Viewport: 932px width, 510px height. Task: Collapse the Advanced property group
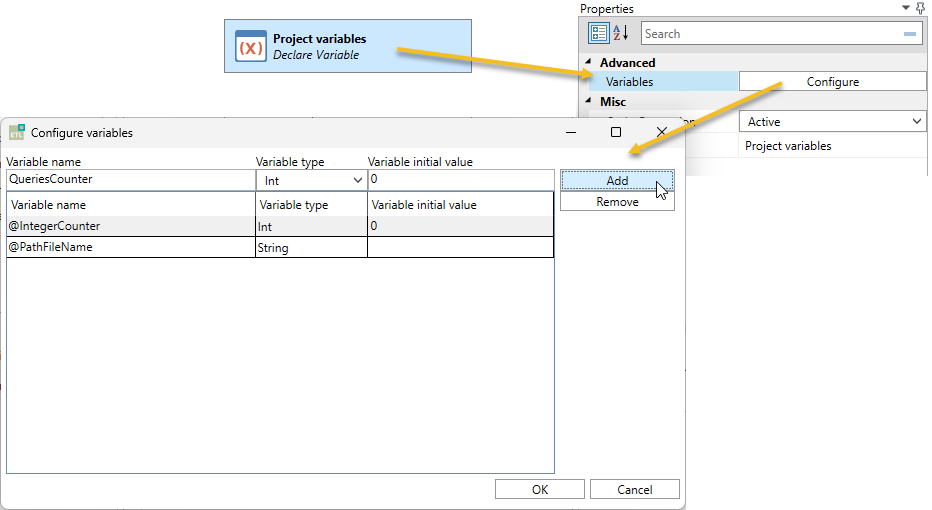[588, 63]
